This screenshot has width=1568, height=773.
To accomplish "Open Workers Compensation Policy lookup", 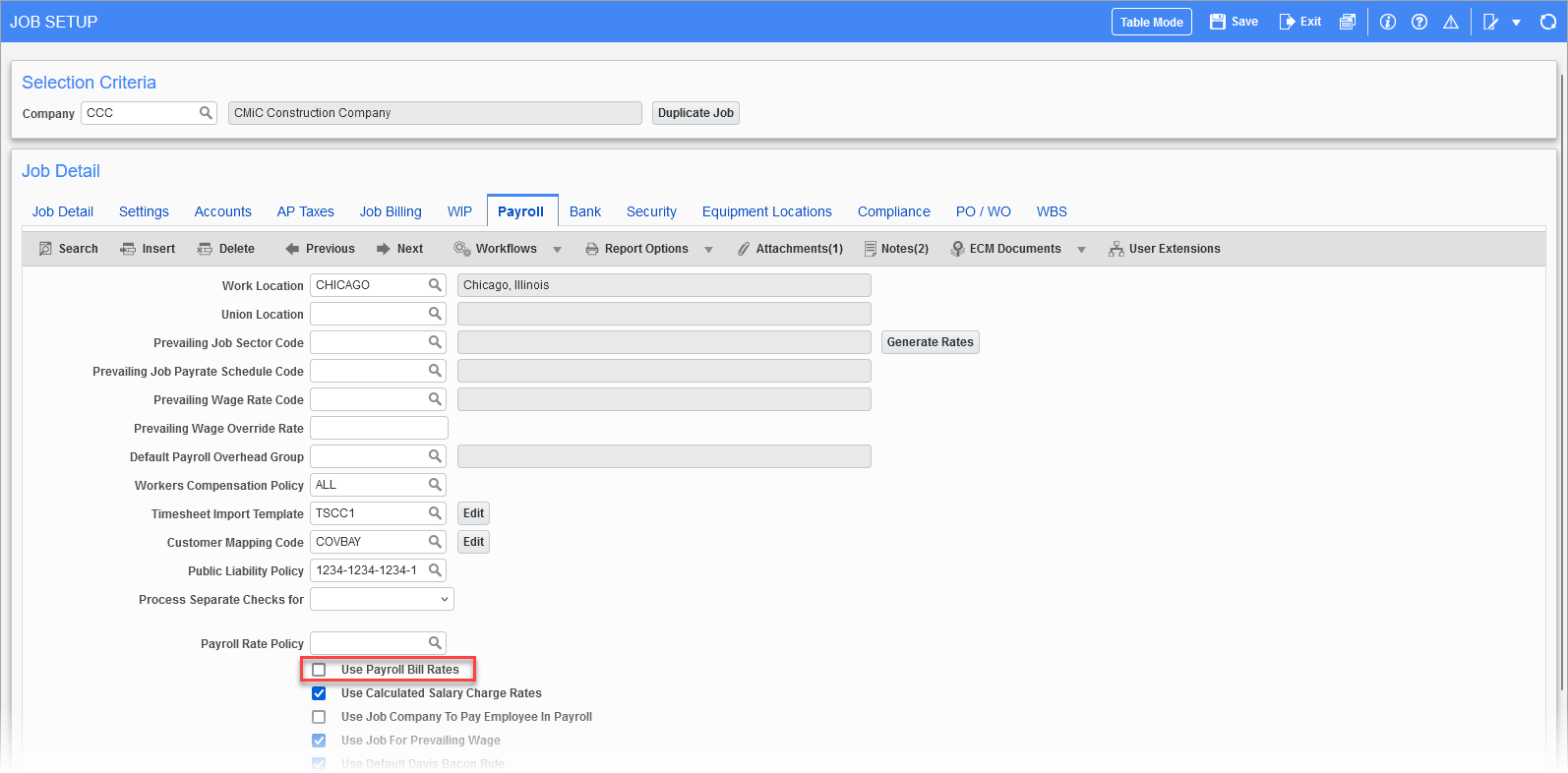I will (435, 485).
